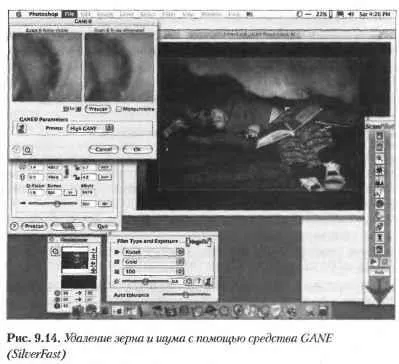This screenshot has height=364, width=399.
Task: Click the Quit button in SilverFast main window
Action: [103, 226]
